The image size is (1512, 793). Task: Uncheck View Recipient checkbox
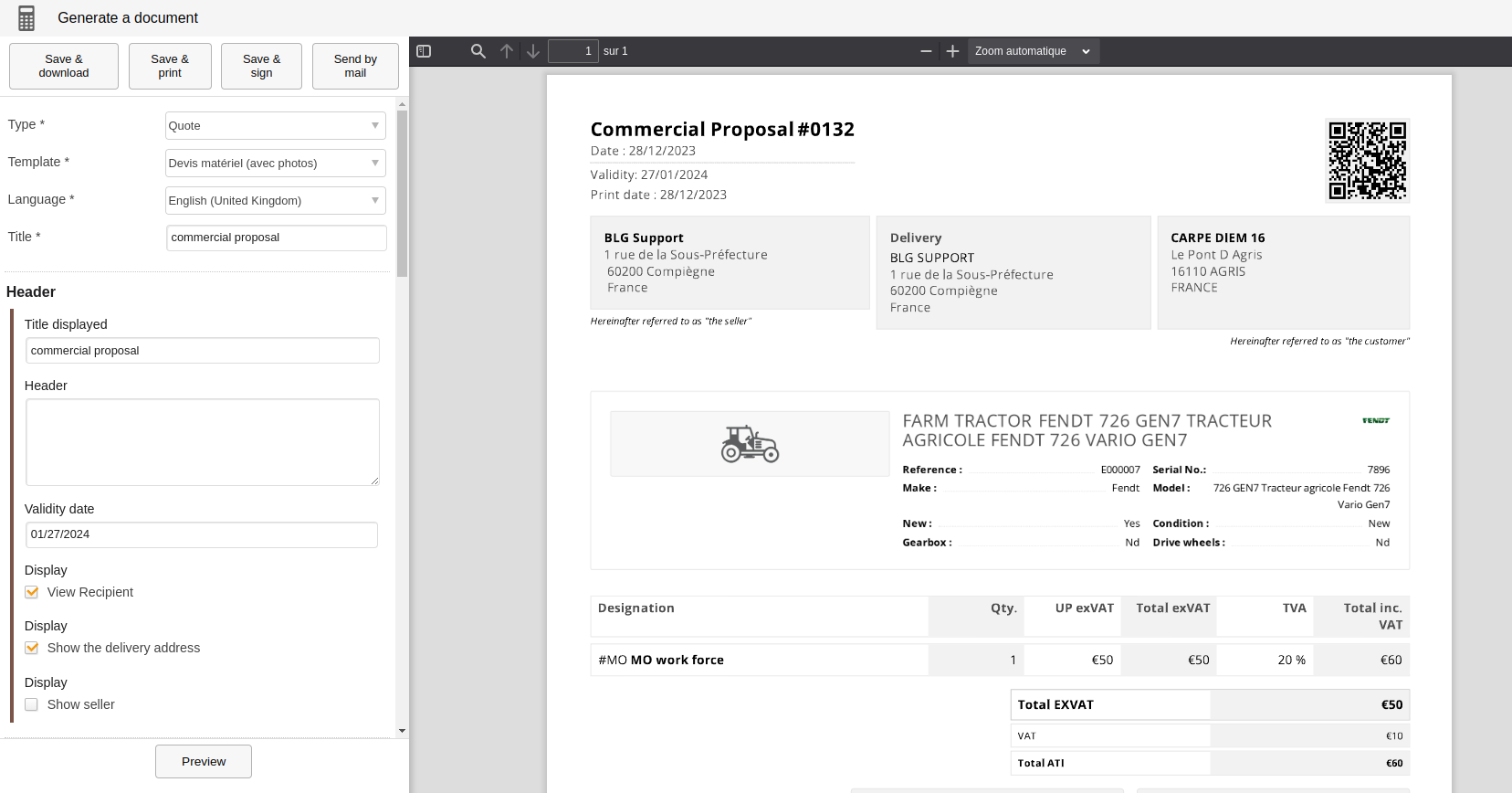(31, 592)
